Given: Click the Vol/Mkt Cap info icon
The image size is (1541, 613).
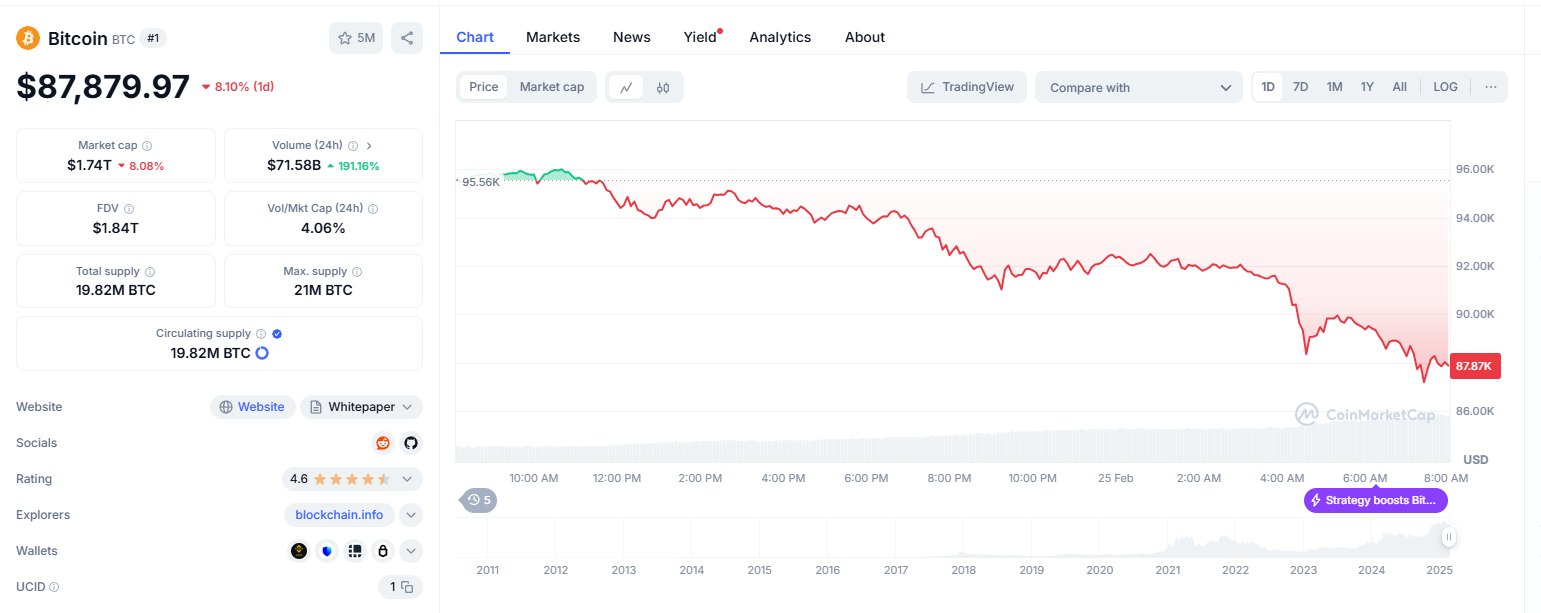Looking at the screenshot, I should click(373, 209).
